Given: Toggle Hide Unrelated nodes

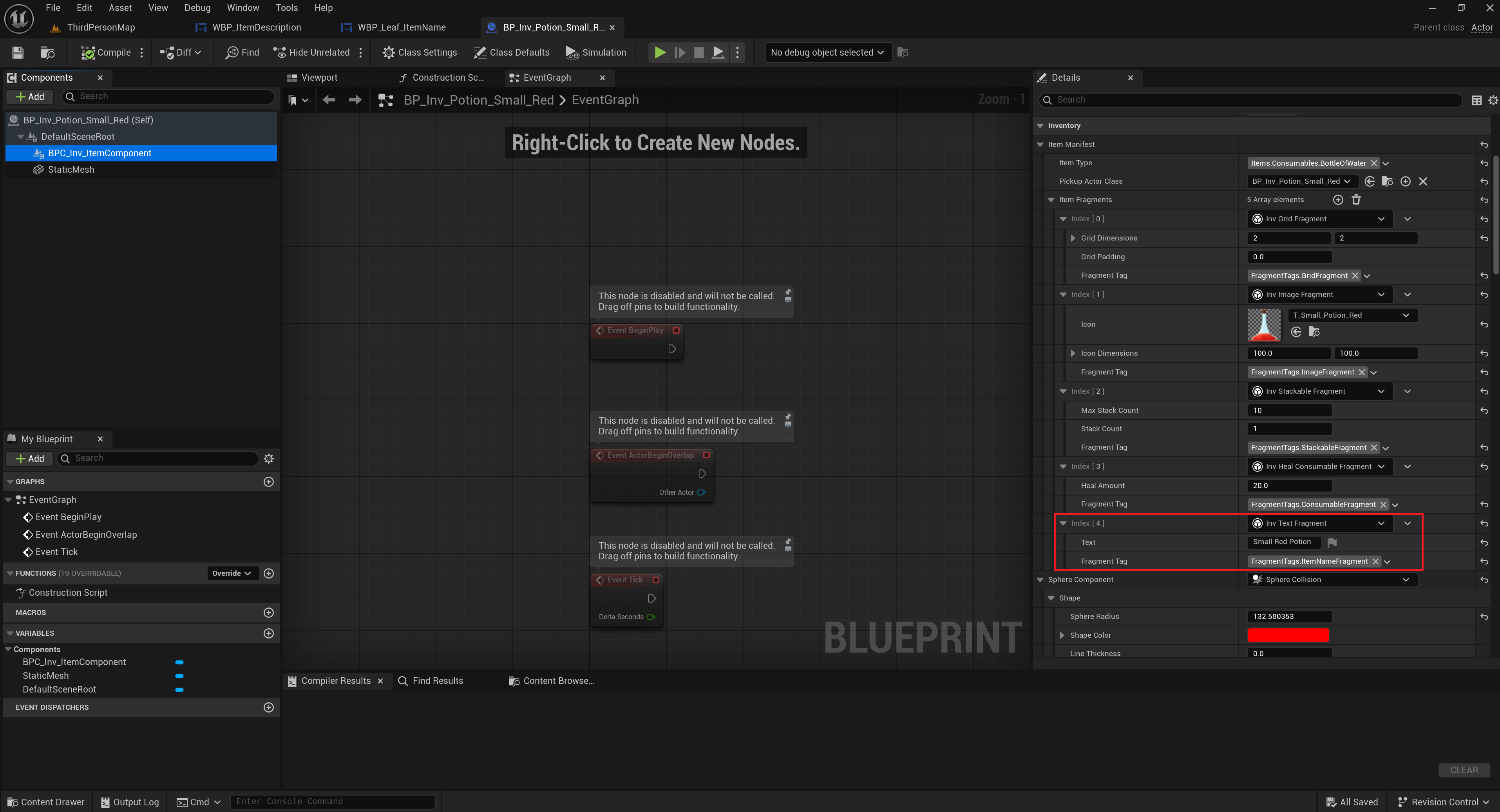Looking at the screenshot, I should (x=311, y=52).
